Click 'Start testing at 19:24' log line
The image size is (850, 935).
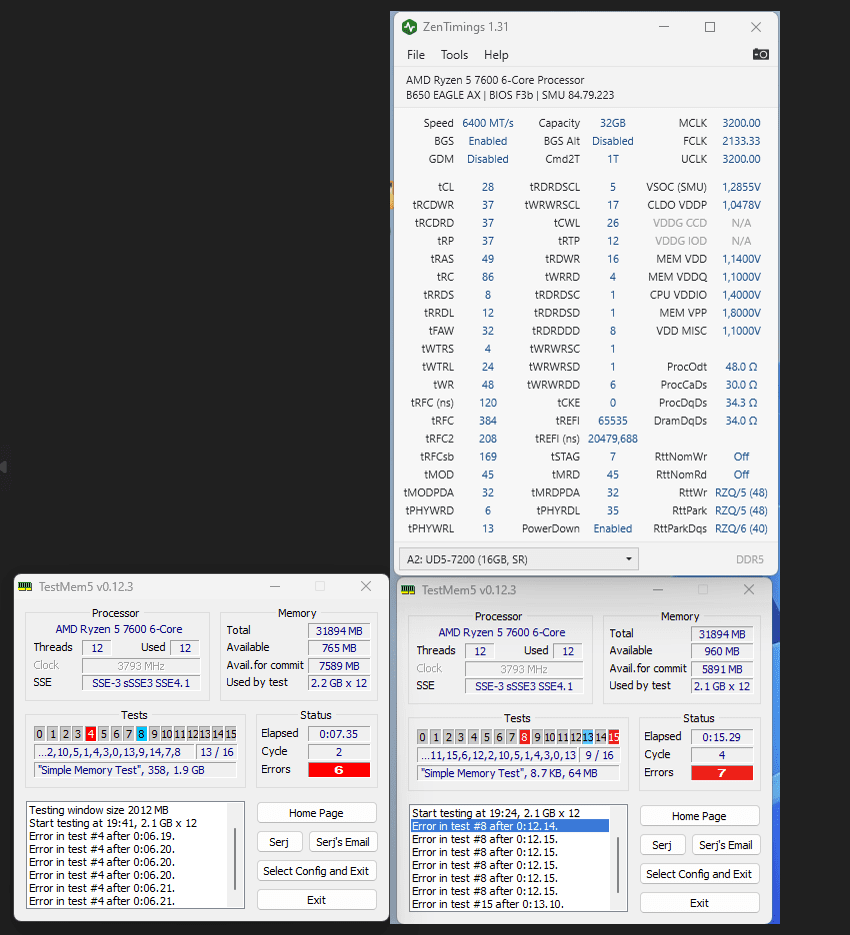[x=496, y=813]
